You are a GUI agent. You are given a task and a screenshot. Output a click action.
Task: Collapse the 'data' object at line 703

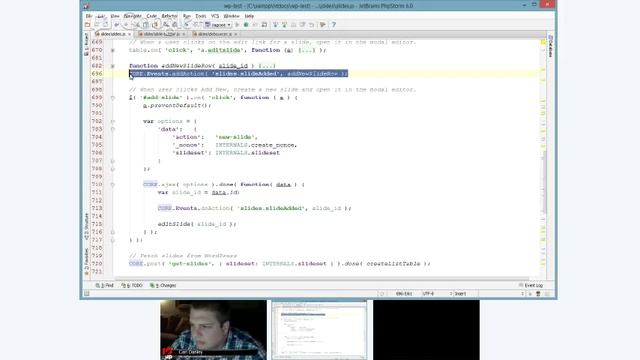click(113, 129)
